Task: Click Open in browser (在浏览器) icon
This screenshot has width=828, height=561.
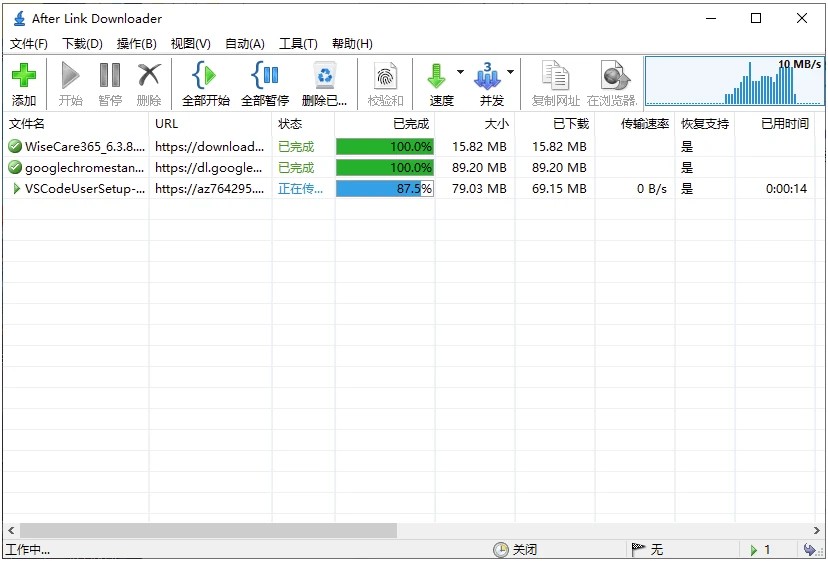Action: coord(615,75)
